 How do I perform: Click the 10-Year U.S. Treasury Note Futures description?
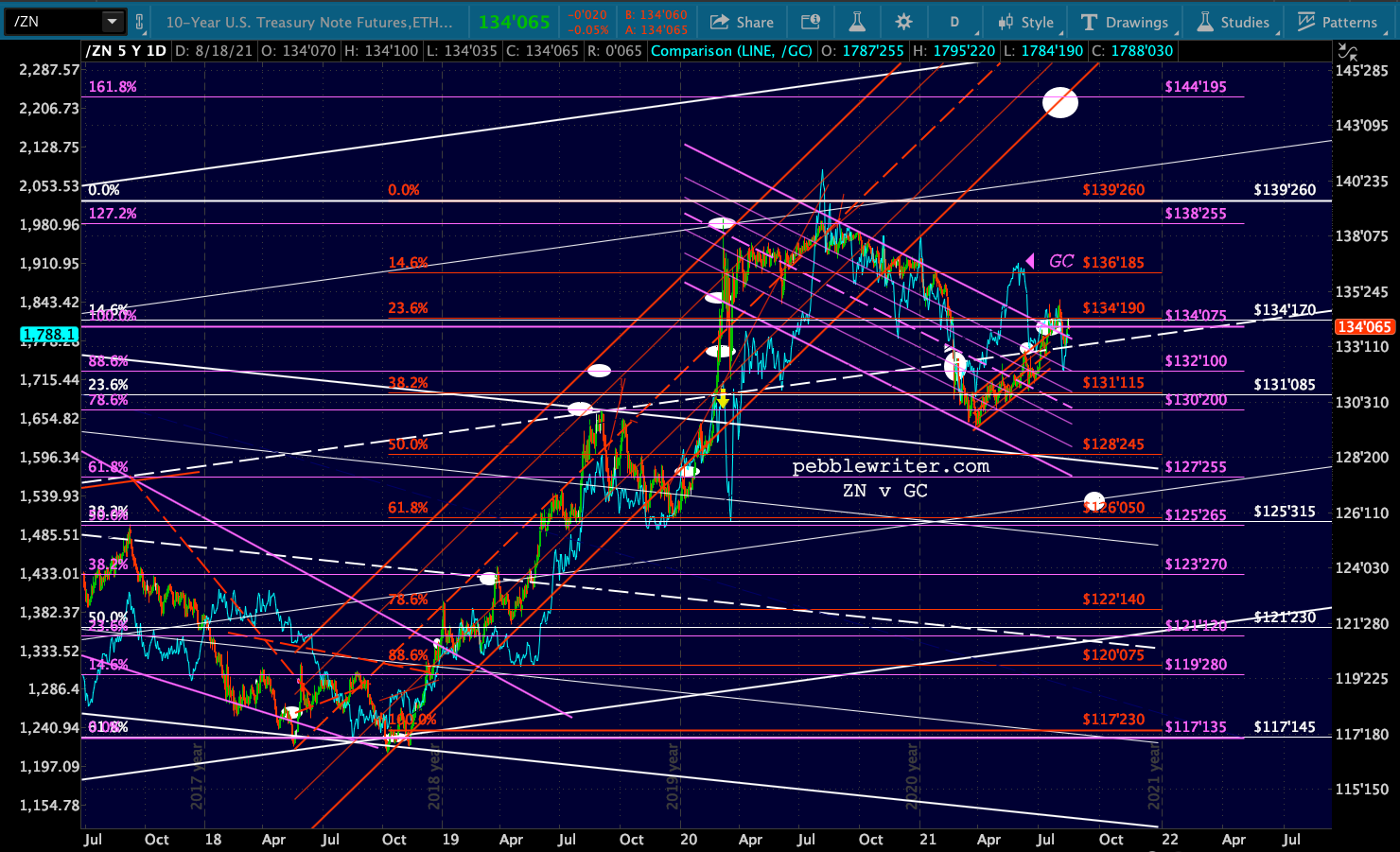tap(309, 22)
